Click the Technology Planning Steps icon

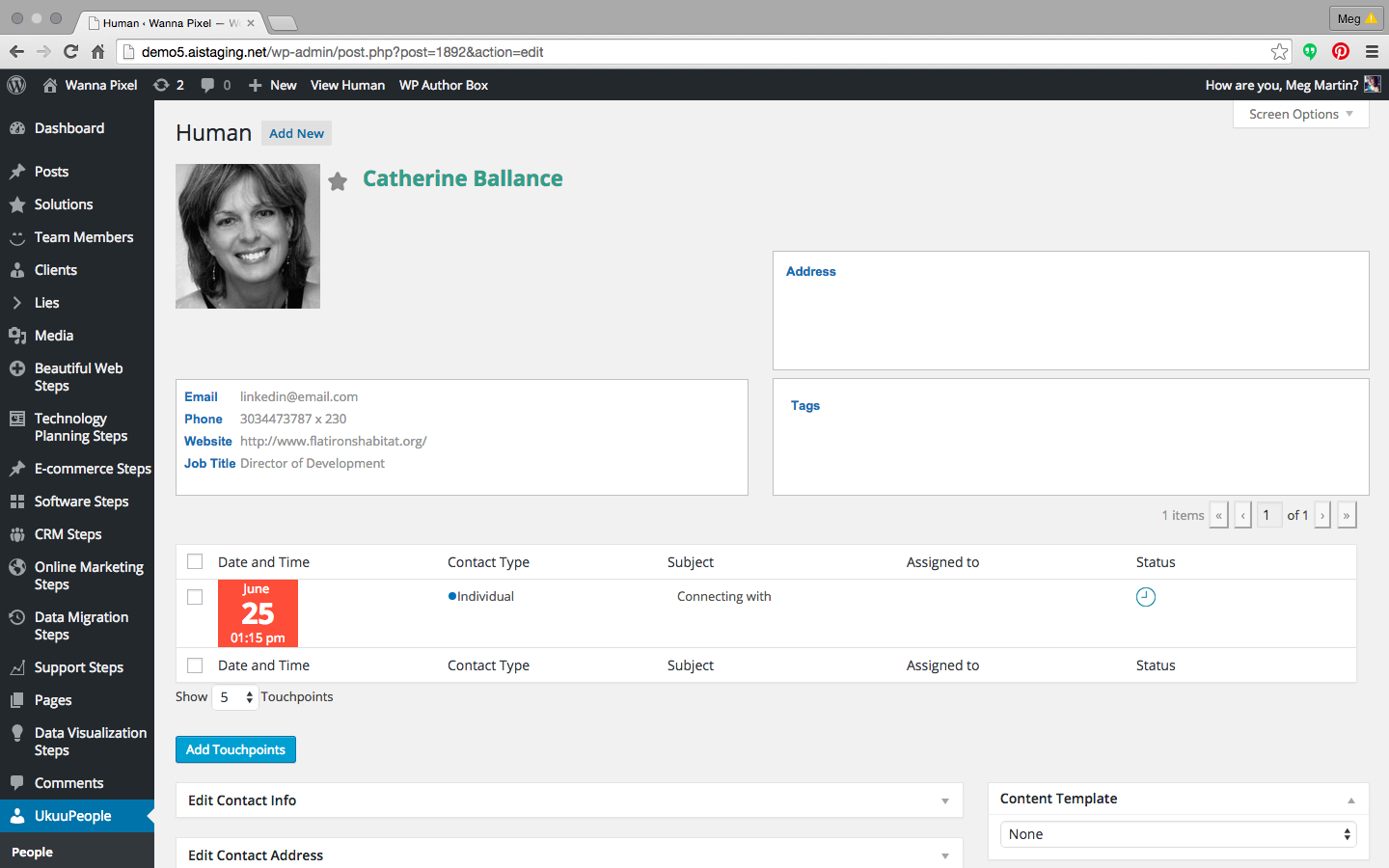(x=17, y=419)
